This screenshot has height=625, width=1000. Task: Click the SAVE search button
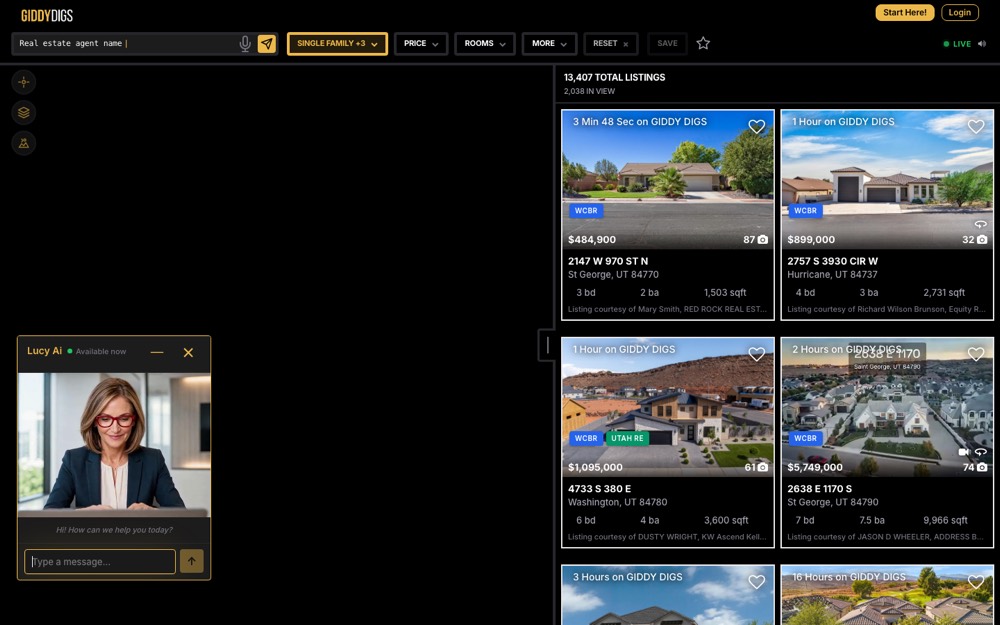667,44
